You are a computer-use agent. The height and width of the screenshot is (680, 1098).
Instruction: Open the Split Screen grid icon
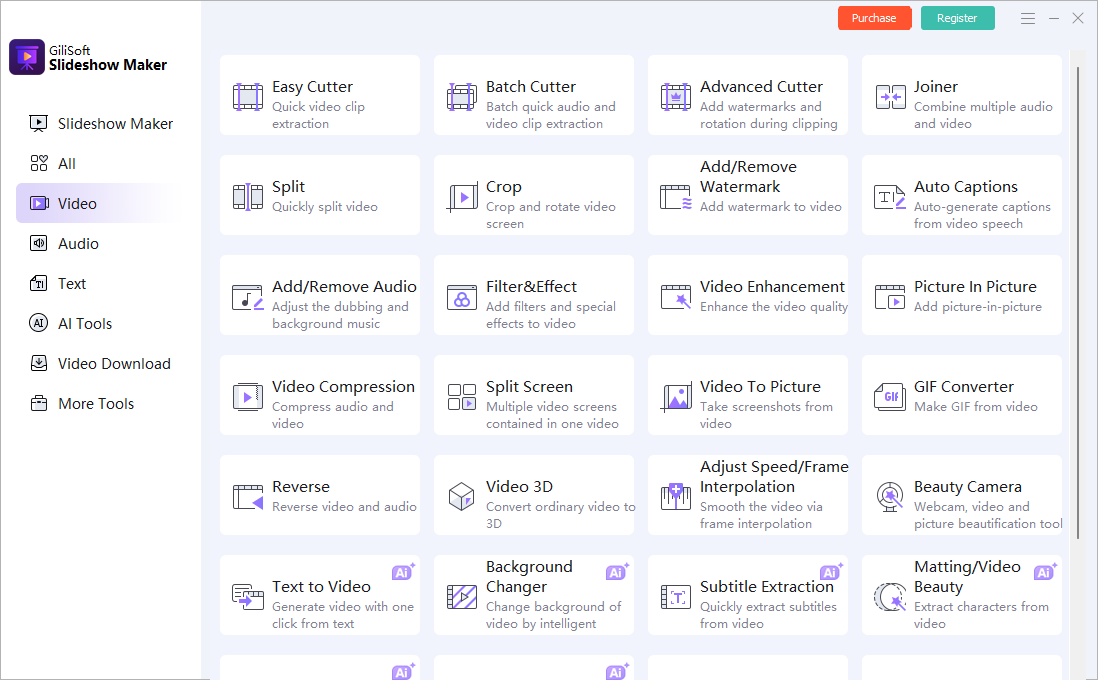coord(462,397)
